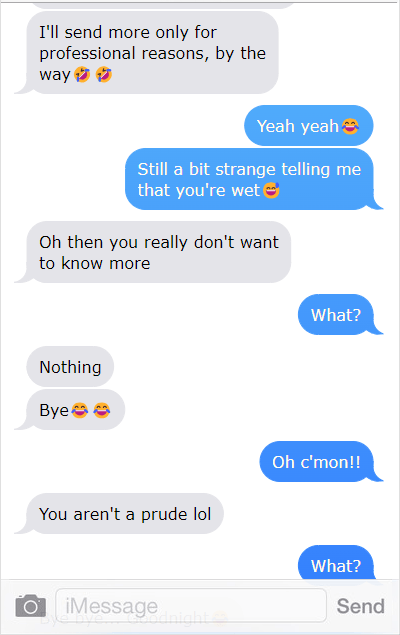The width and height of the screenshot is (400, 635).
Task: Click the second rolling-laugh emoji after 'way'
Action: click(104, 75)
